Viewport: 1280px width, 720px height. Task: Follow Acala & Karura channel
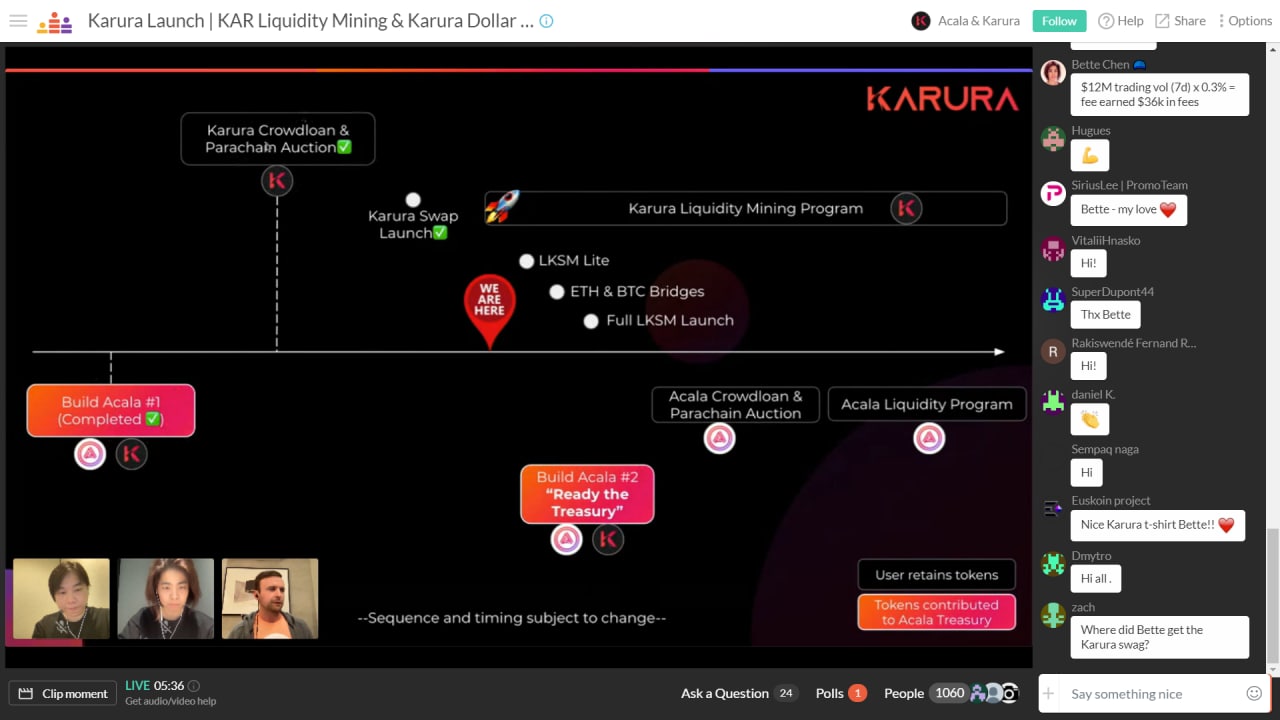coord(1059,21)
